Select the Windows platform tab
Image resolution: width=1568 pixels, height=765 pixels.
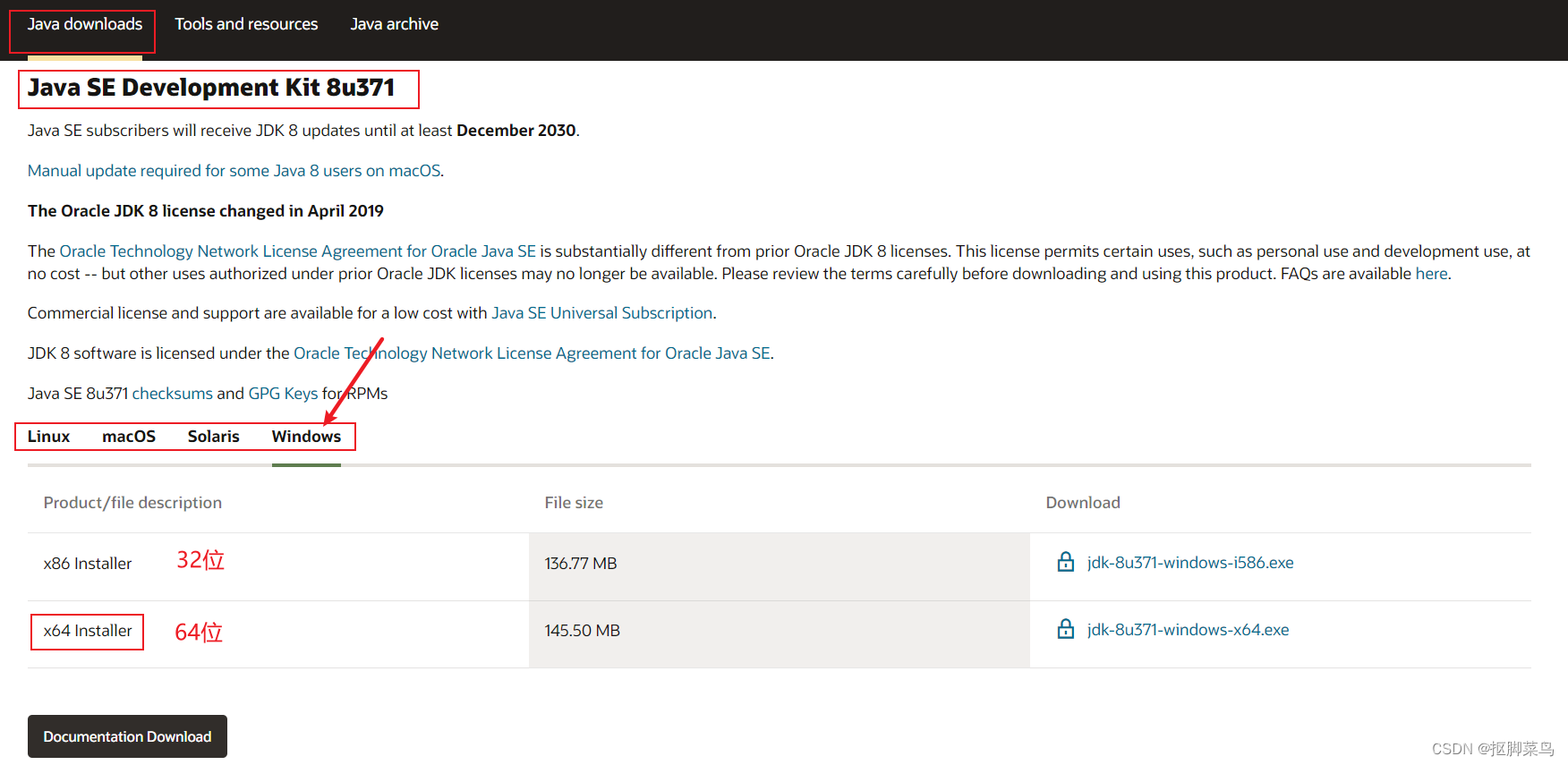click(306, 437)
